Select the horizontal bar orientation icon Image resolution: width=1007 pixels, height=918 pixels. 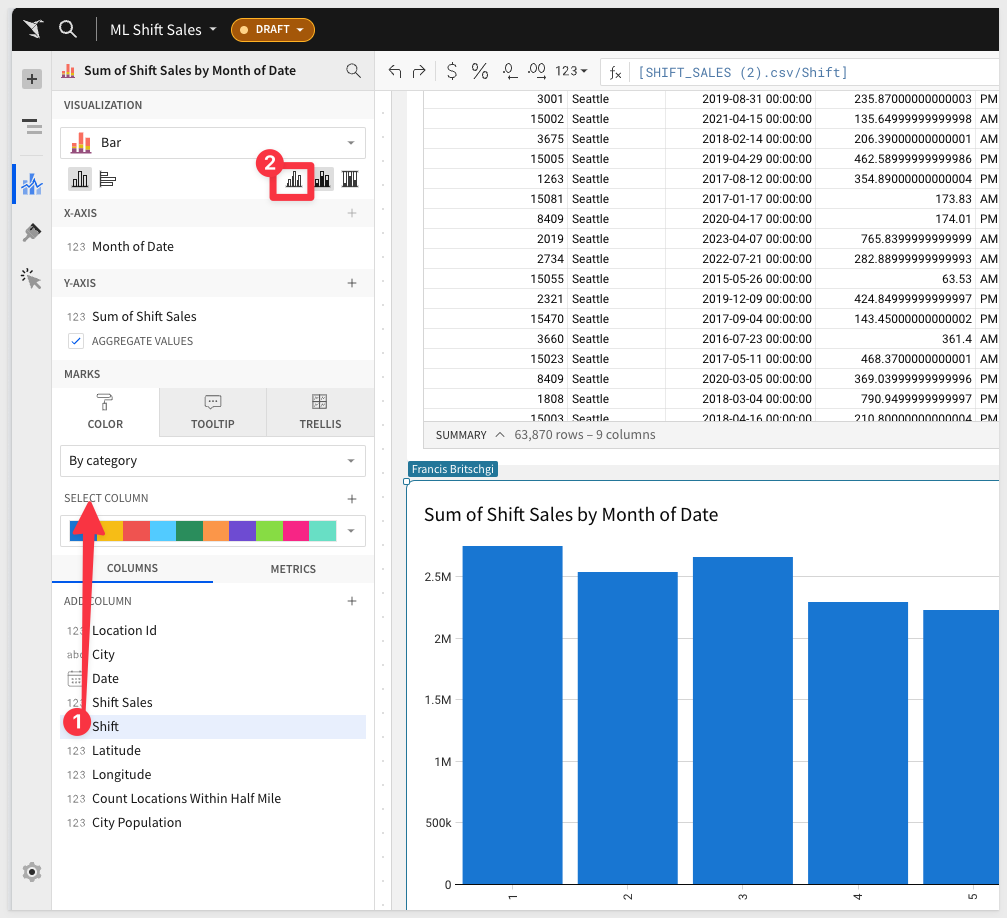click(x=108, y=180)
